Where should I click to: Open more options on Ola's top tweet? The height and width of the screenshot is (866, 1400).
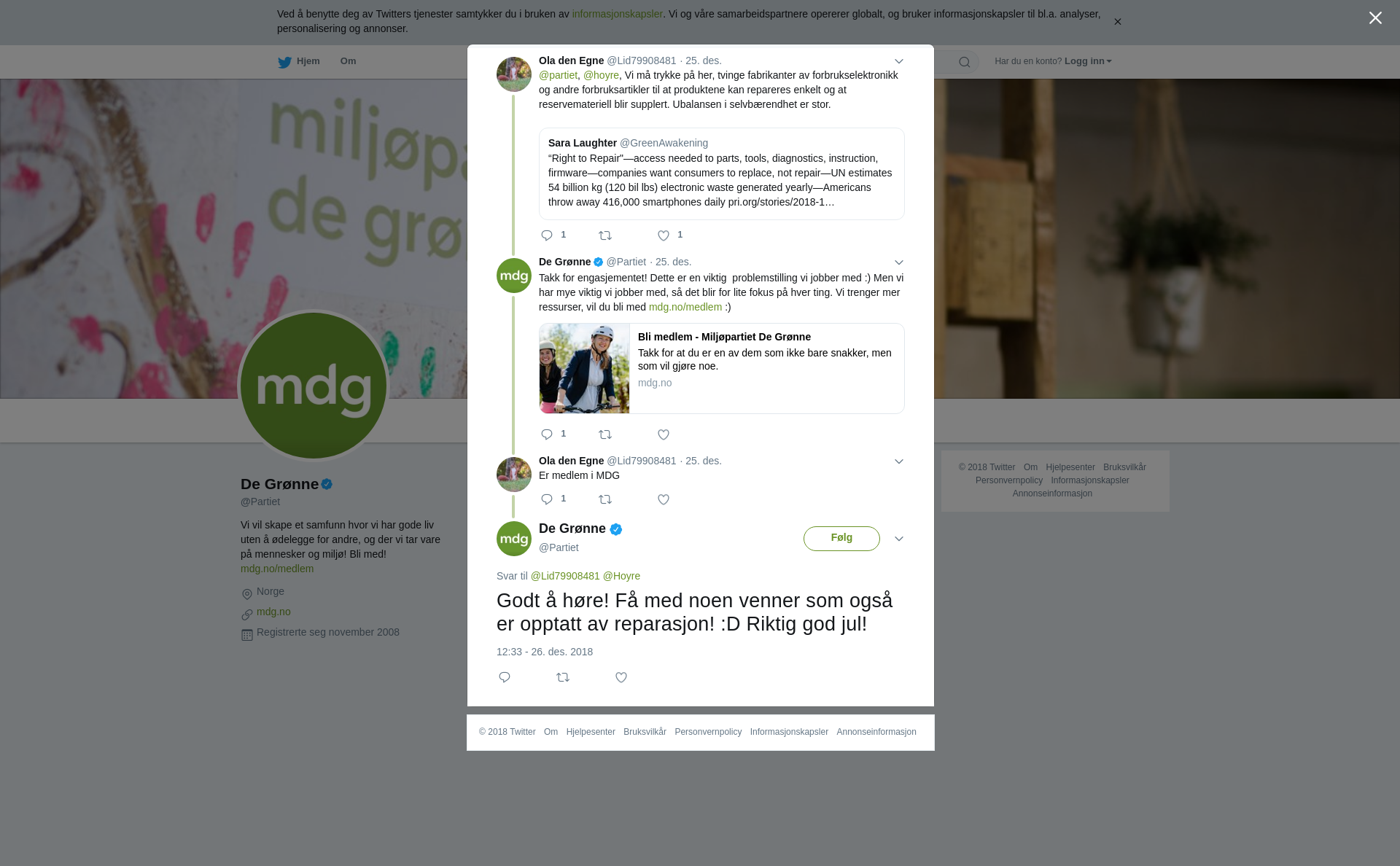pyautogui.click(x=899, y=61)
